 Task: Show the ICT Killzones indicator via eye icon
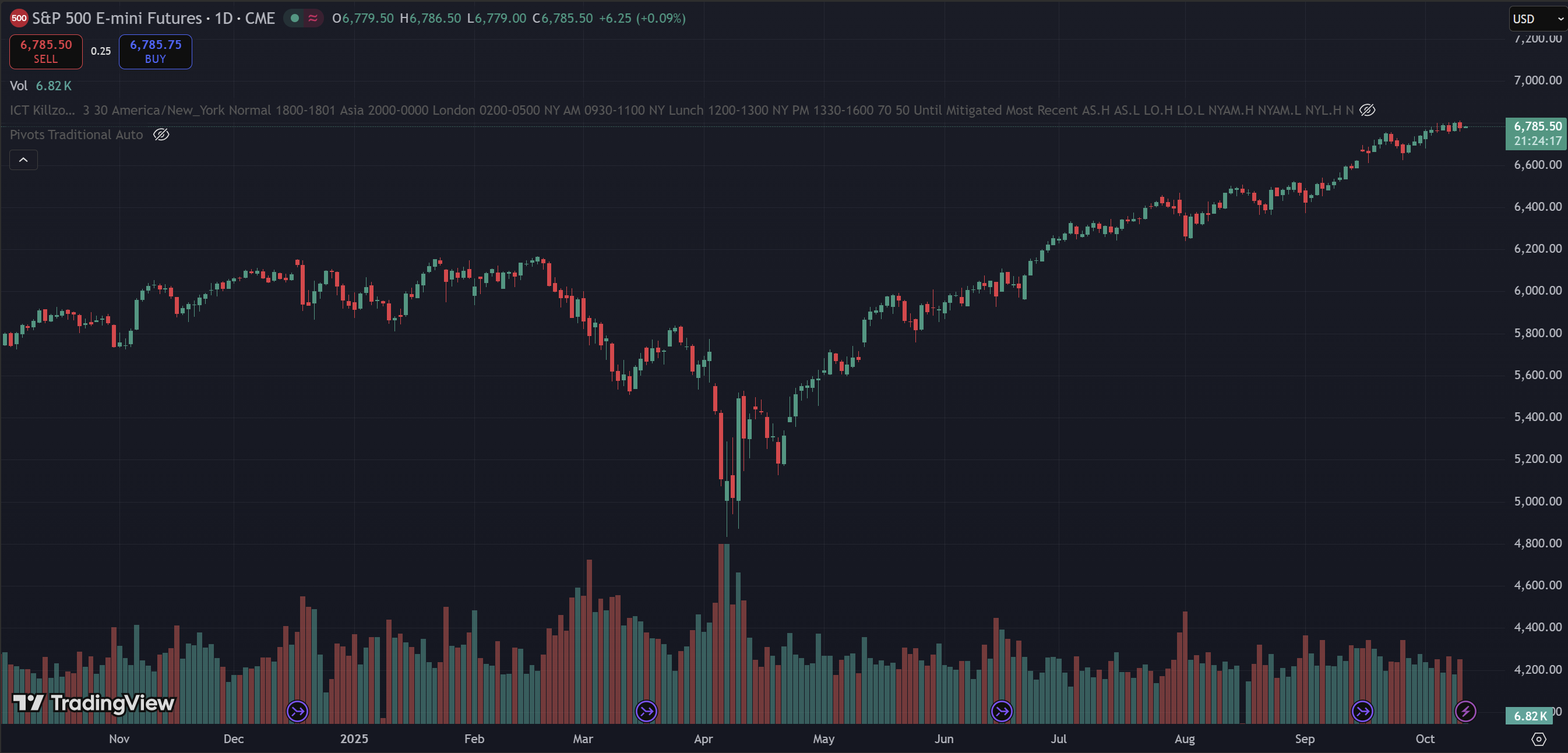click(1367, 110)
